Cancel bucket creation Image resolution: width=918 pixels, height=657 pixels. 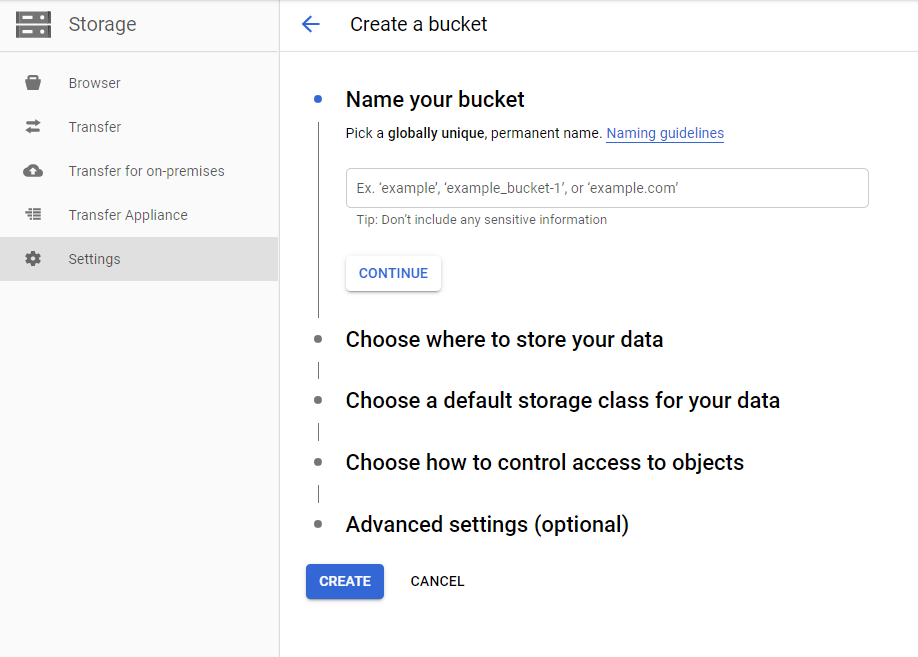[x=437, y=581]
